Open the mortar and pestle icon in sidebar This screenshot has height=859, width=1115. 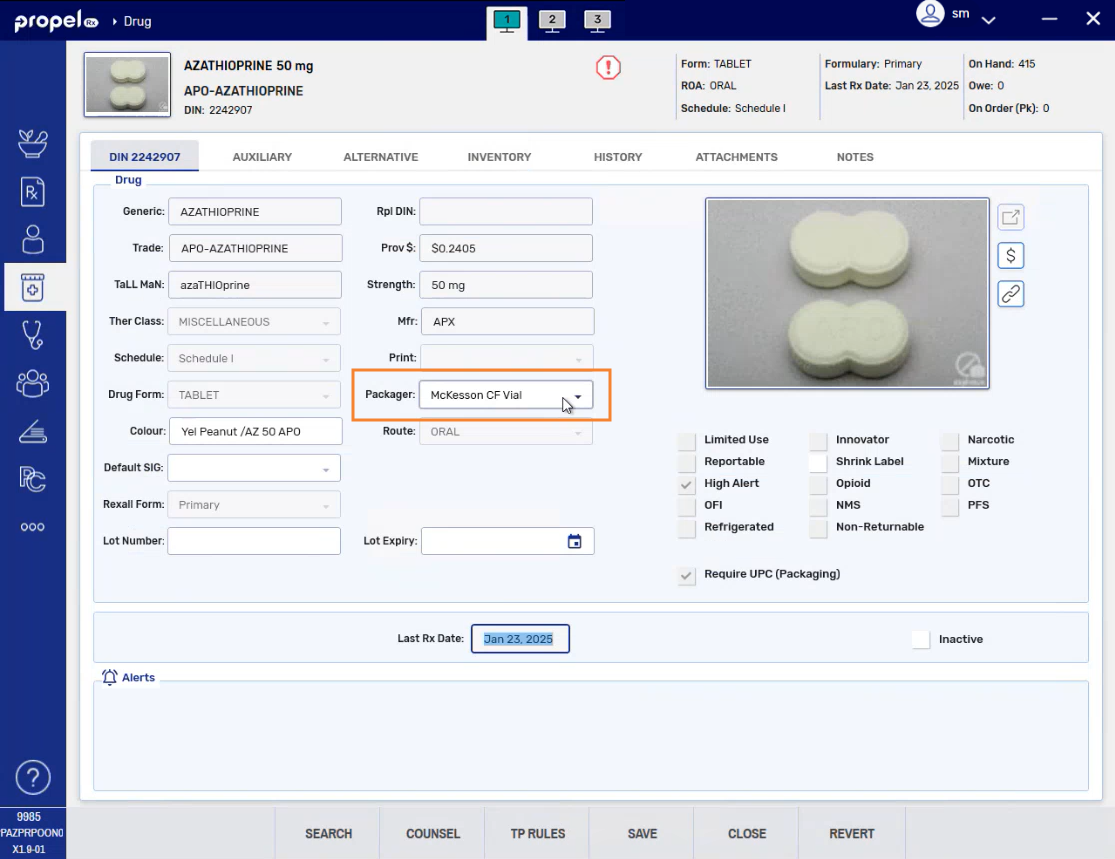point(33,143)
